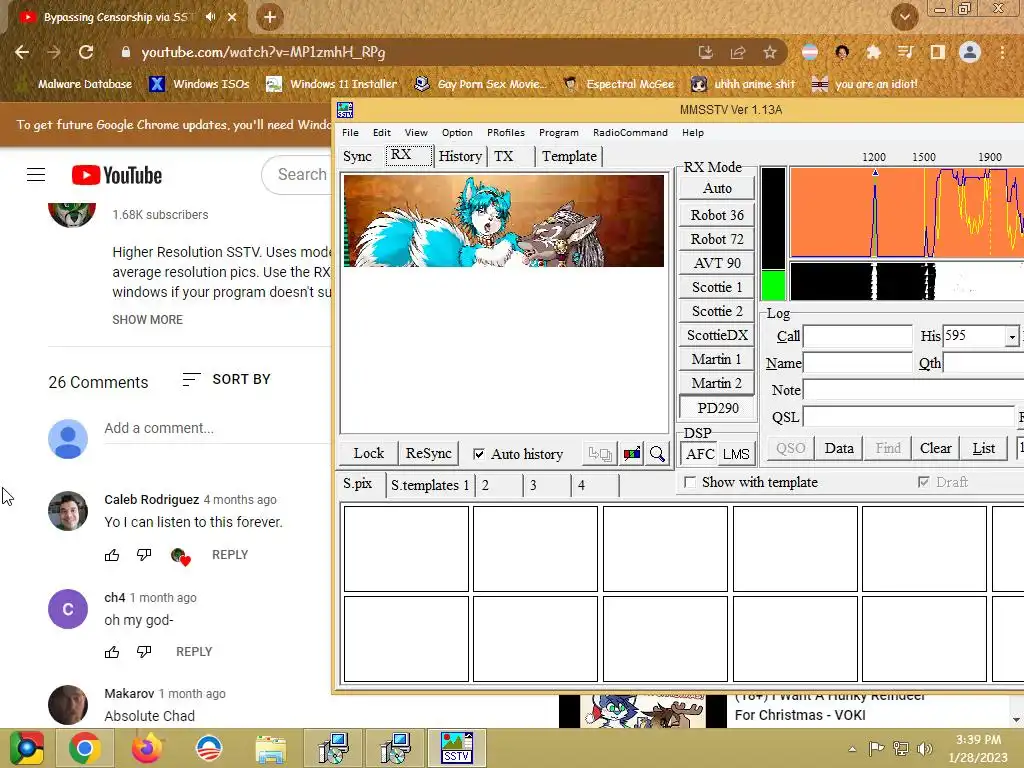Launch Firefox from the taskbar
Screen dimensions: 1024x768
pyautogui.click(x=147, y=748)
